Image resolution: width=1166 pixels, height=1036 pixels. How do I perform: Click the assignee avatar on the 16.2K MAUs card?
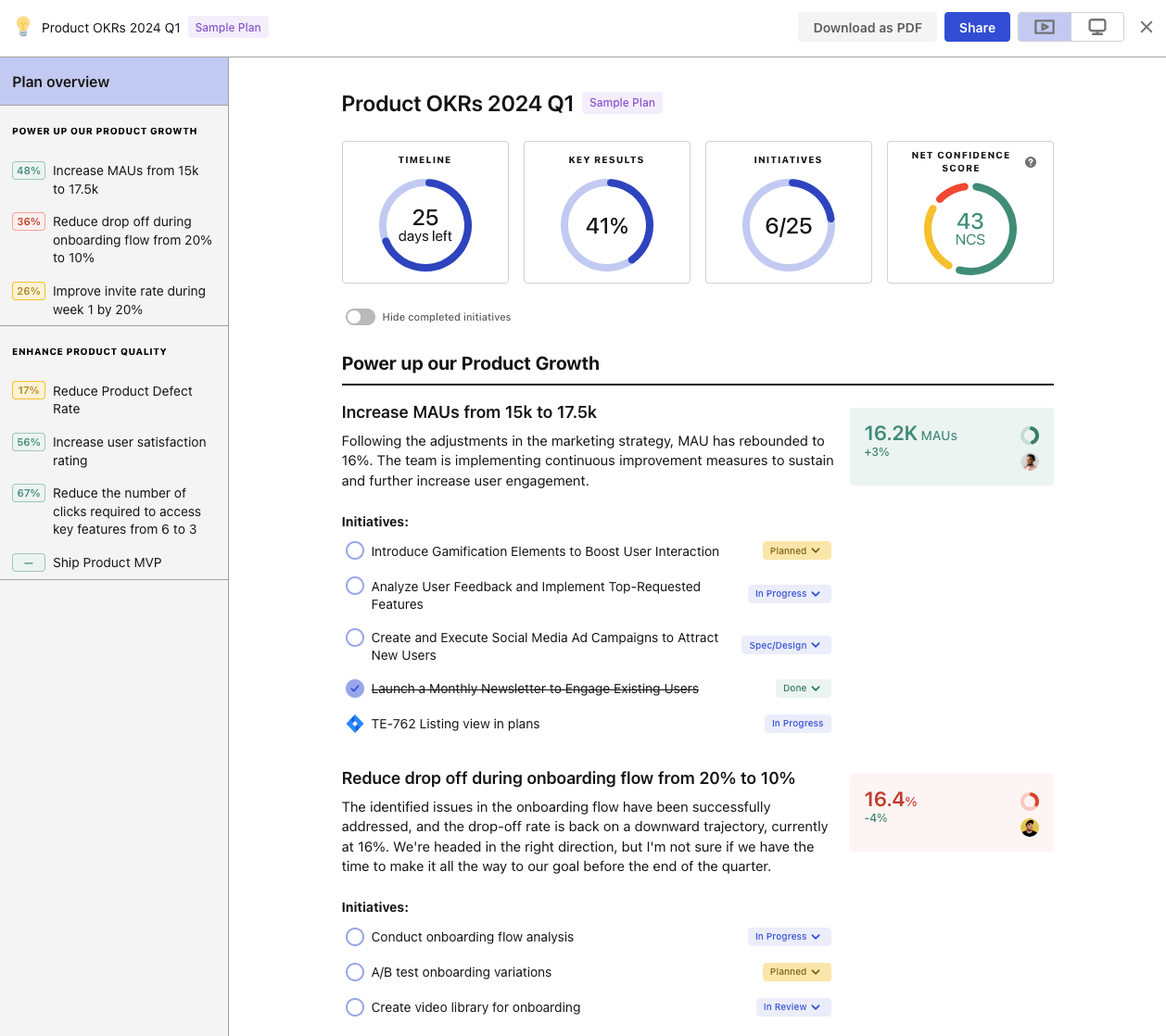1030,461
